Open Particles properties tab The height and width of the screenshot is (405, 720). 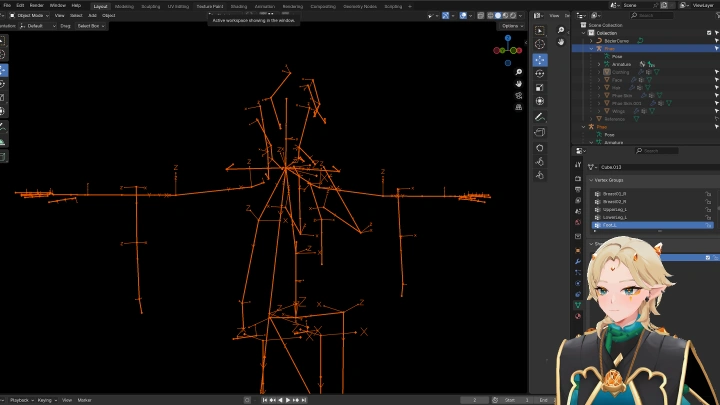coord(578,272)
